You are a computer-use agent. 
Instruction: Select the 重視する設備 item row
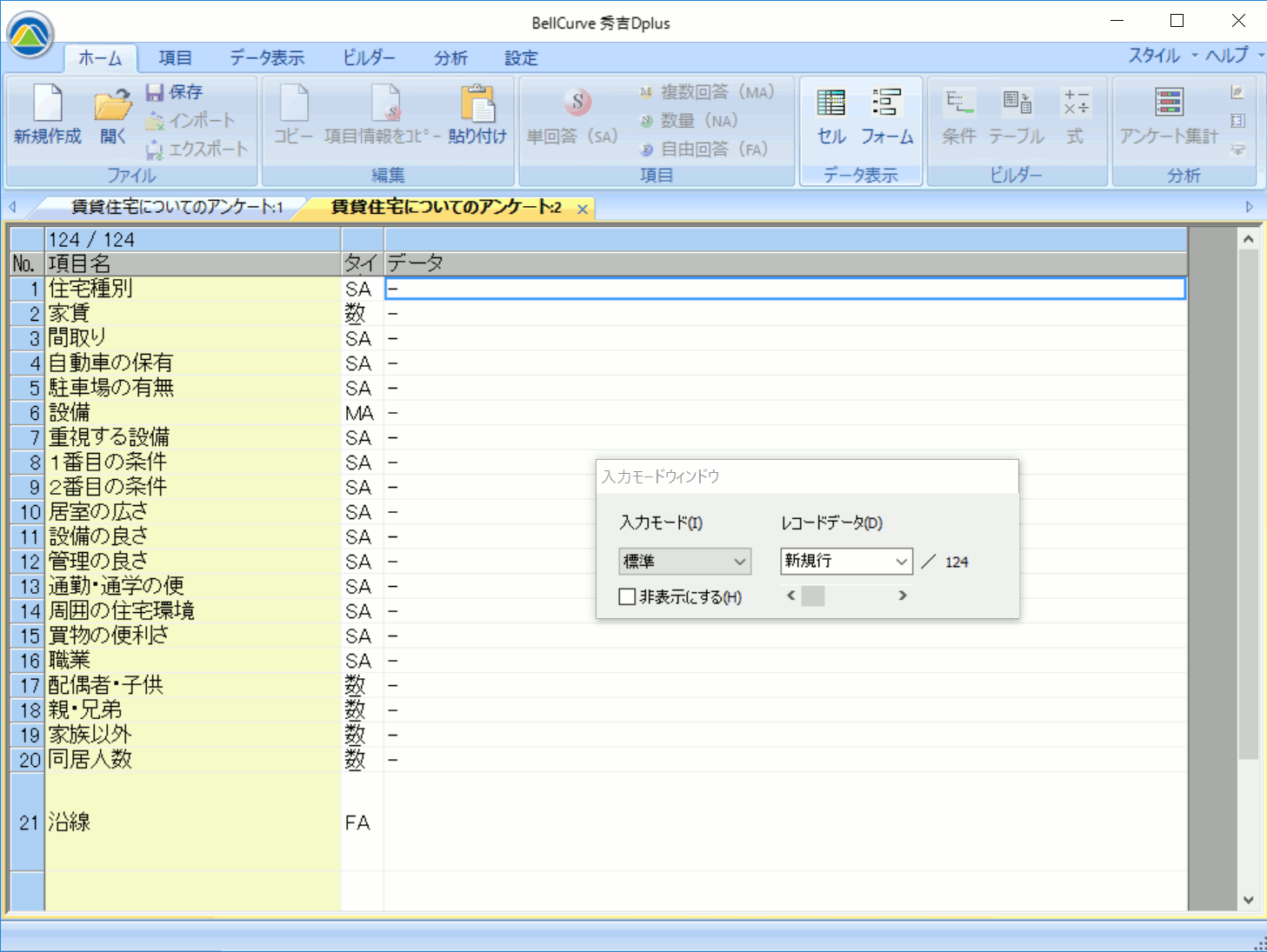point(193,437)
